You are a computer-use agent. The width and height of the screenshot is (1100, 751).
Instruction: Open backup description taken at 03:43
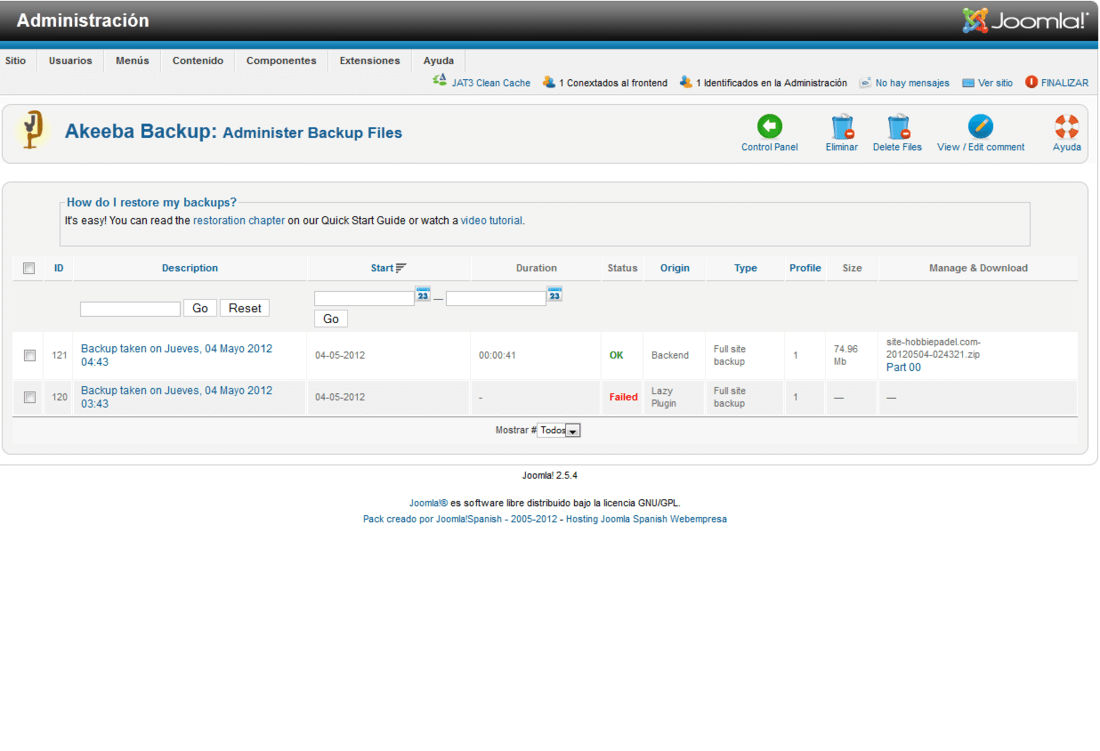(177, 397)
